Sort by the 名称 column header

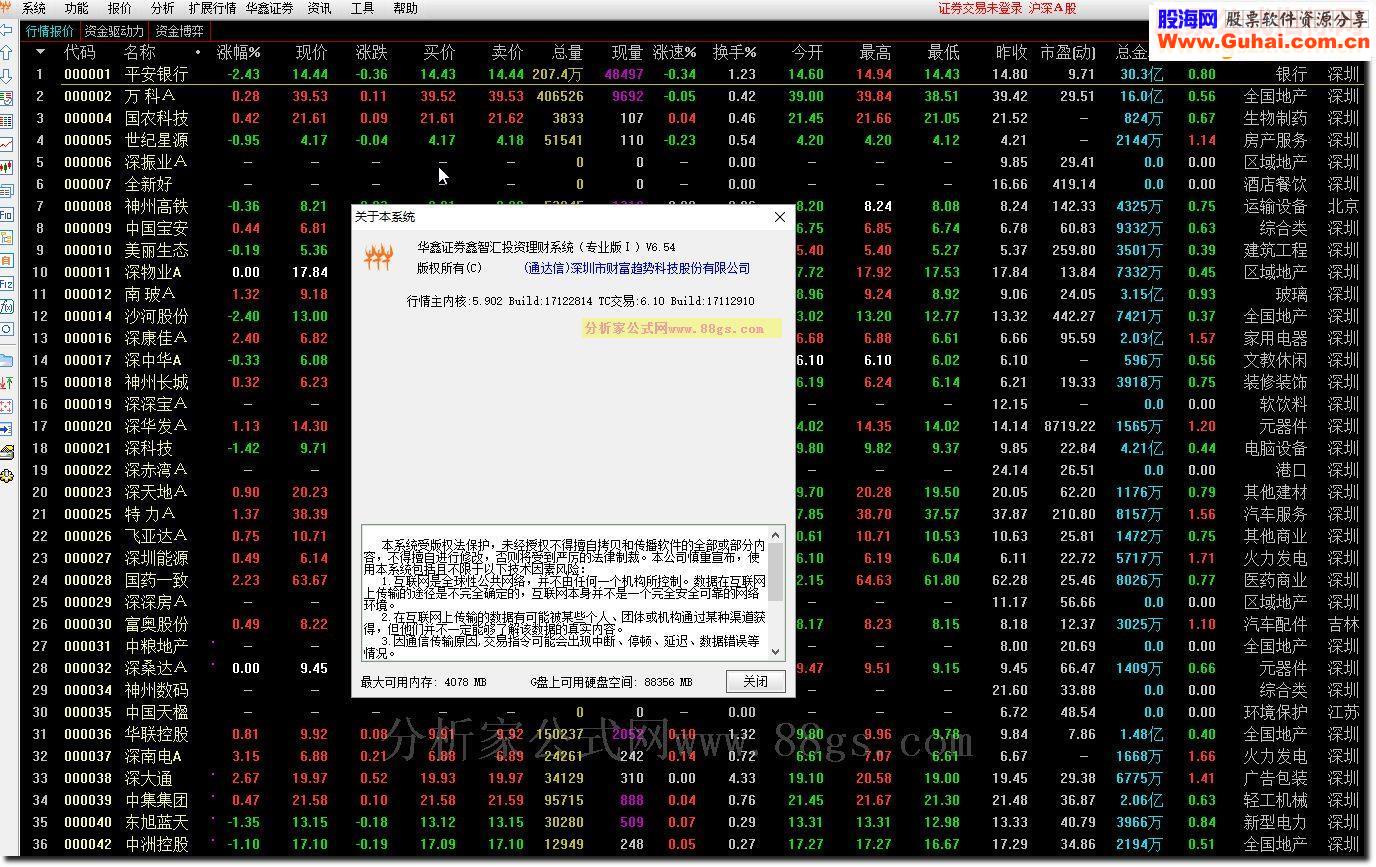click(140, 52)
